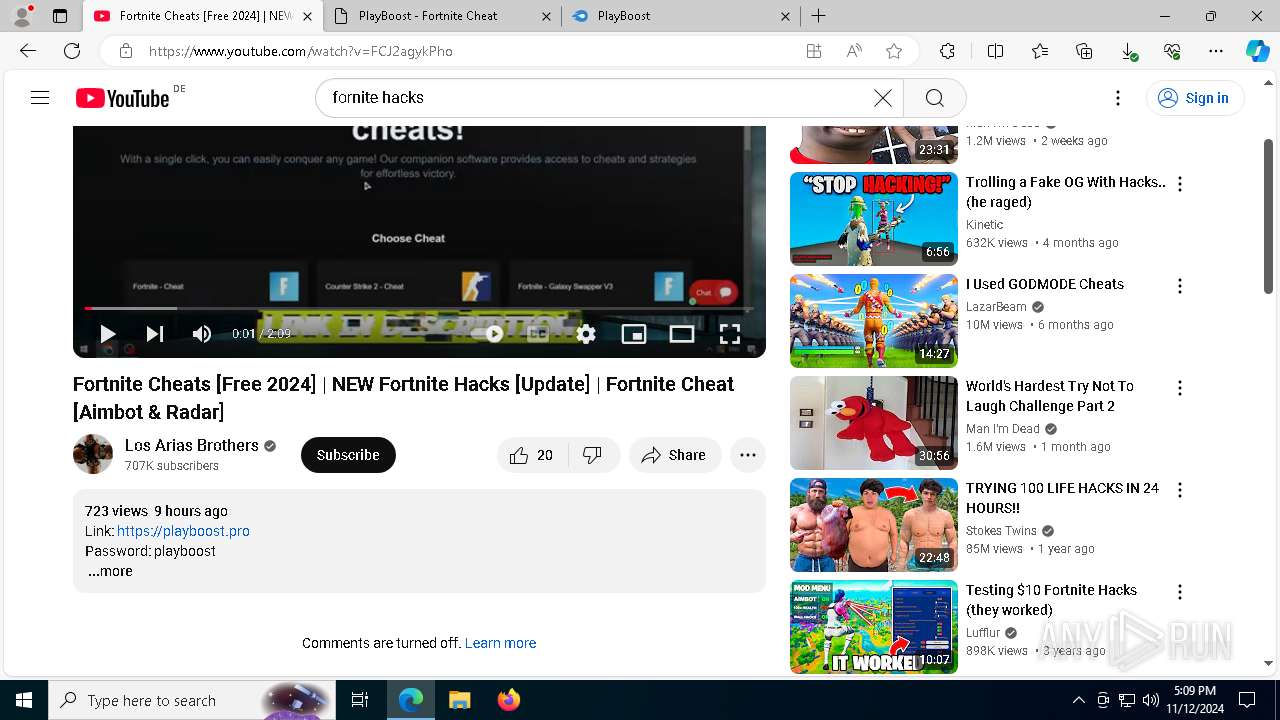The image size is (1280, 720).
Task: Switch to miniplayer mode
Action: [x=634, y=334]
